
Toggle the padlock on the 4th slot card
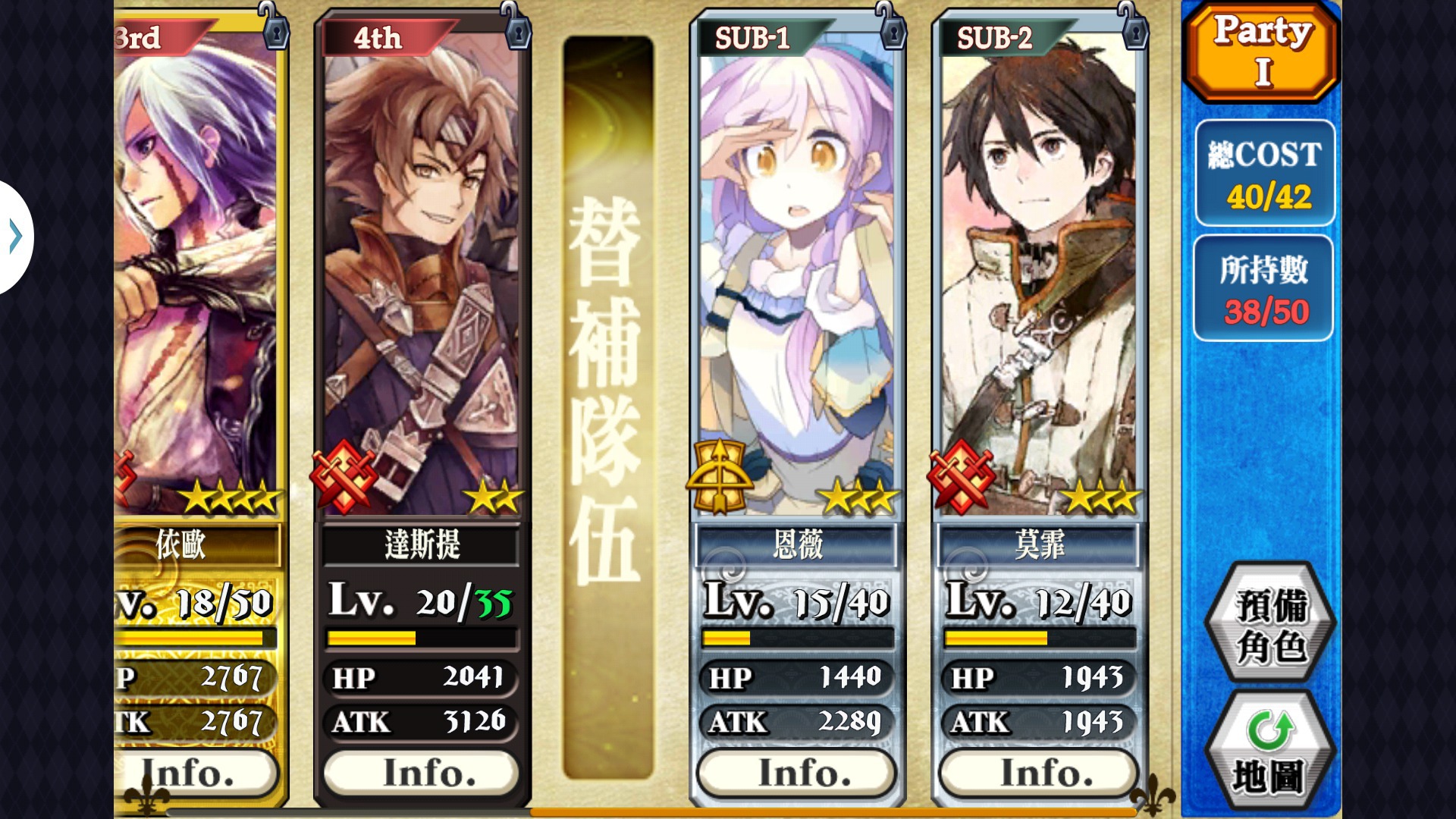coord(518,27)
